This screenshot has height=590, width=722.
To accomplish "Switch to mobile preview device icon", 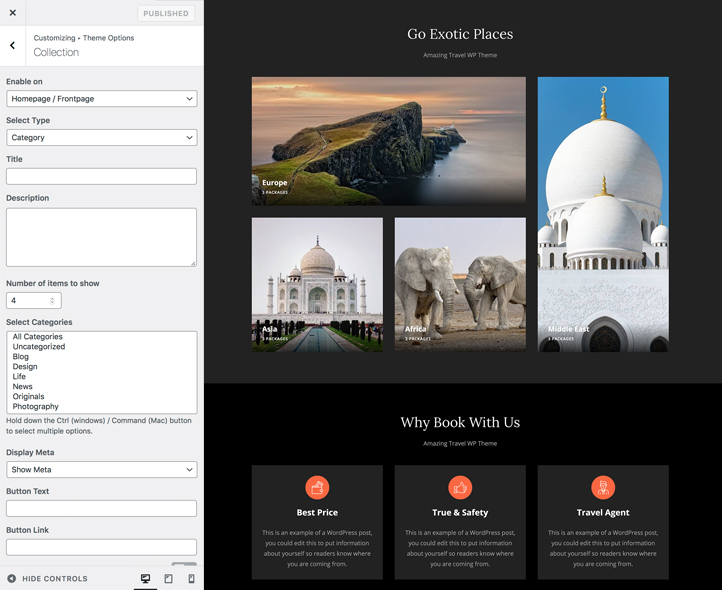I will pyautogui.click(x=191, y=578).
